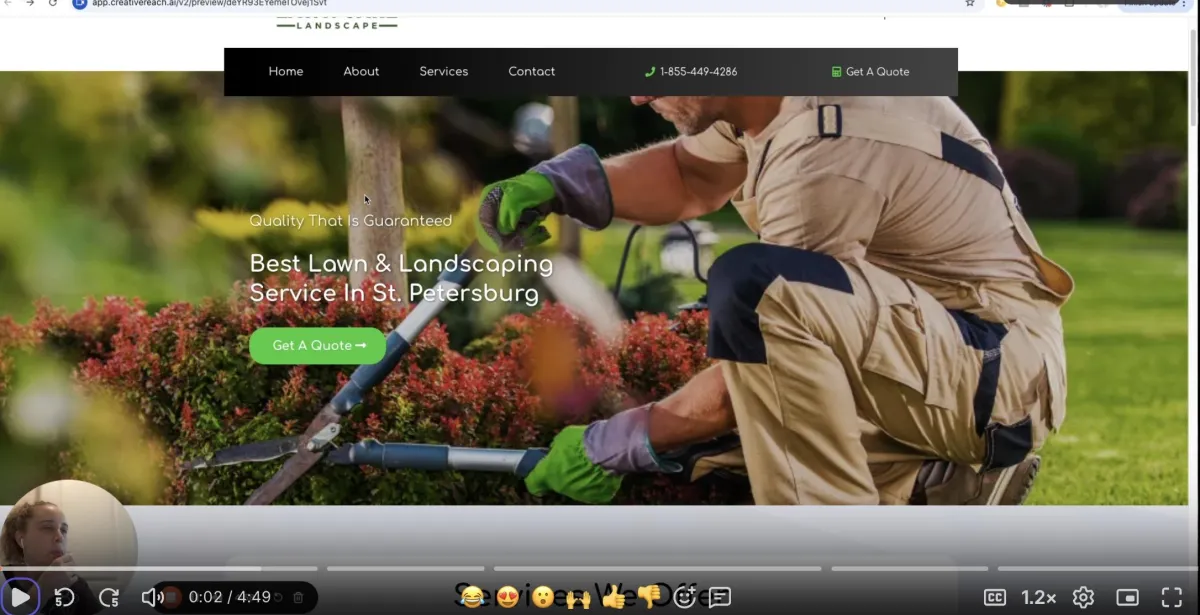This screenshot has height=615, width=1200.
Task: Click phone number 1-855-449-4286
Action: 691,72
